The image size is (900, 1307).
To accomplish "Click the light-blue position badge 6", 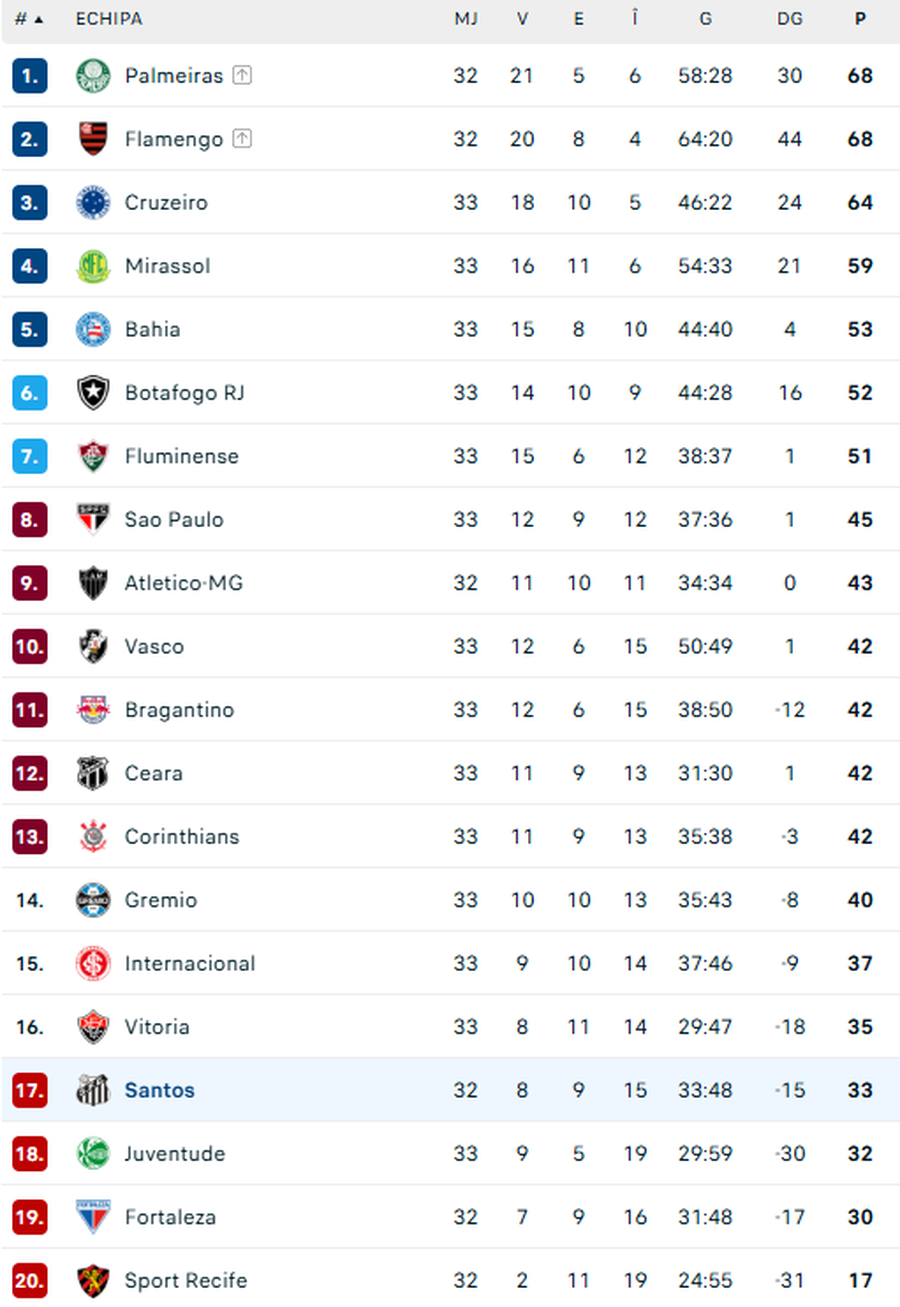I will tap(30, 393).
